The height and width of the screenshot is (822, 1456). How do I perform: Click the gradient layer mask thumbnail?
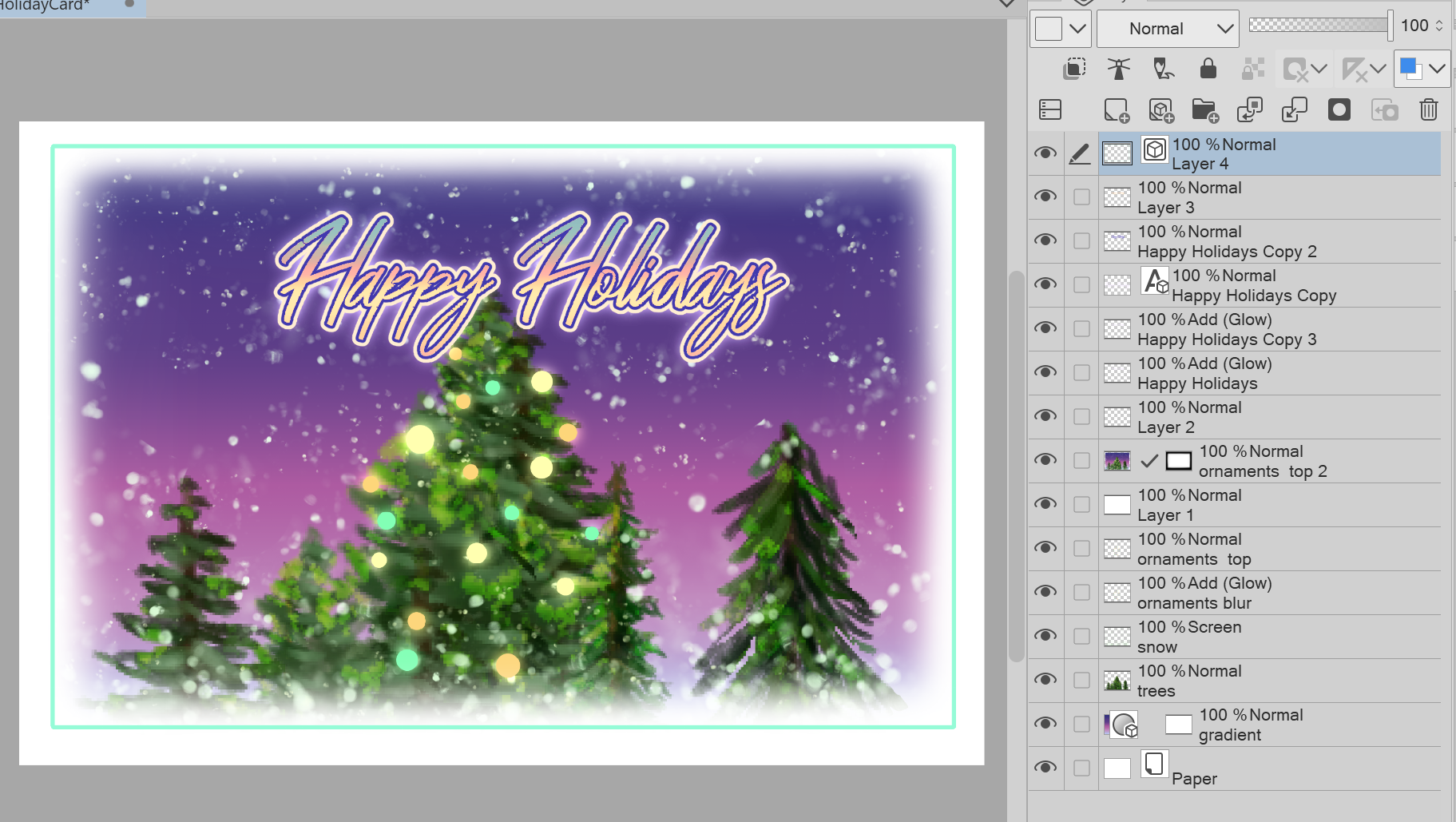(1179, 725)
